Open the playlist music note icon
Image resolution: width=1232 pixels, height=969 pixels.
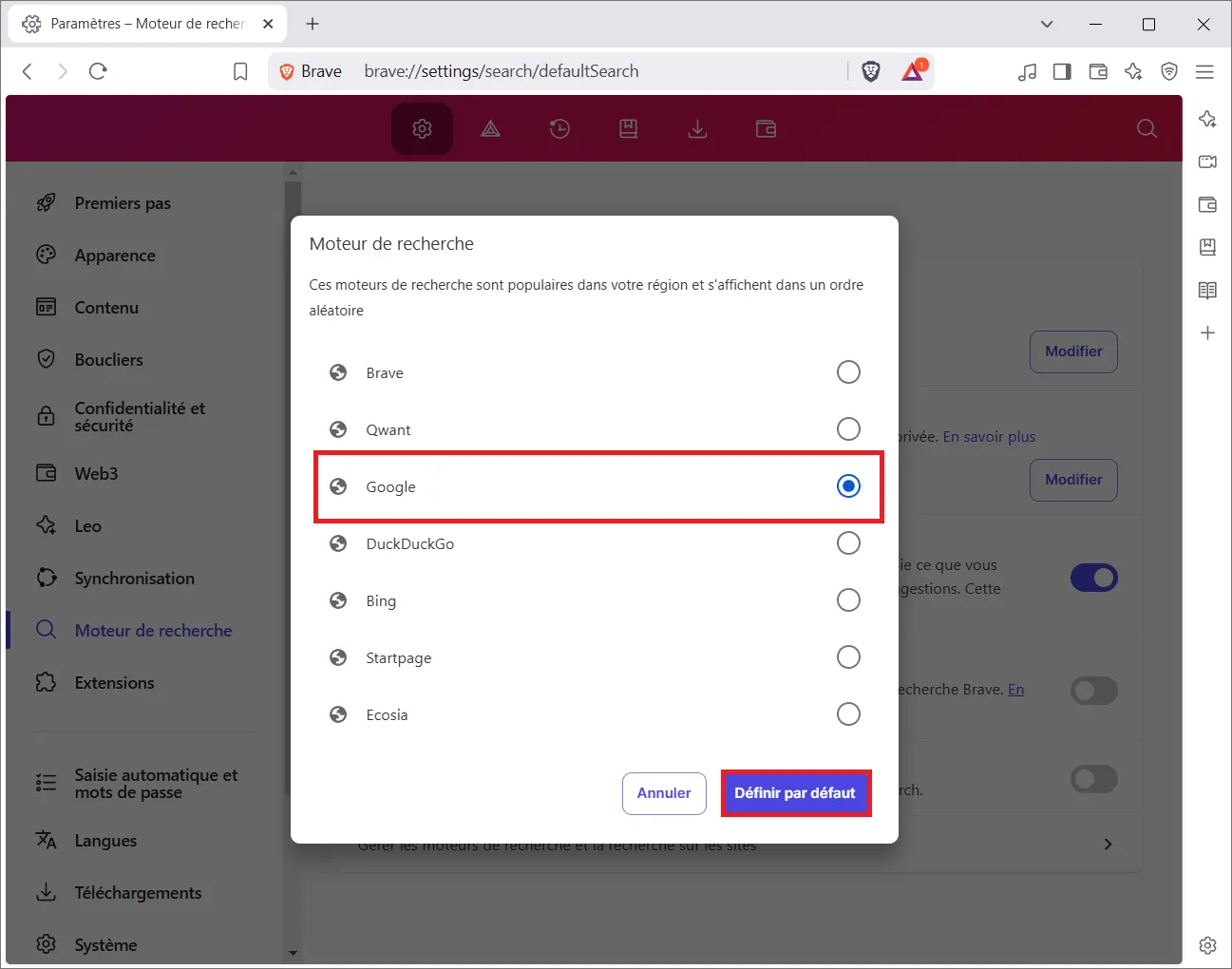point(1027,71)
